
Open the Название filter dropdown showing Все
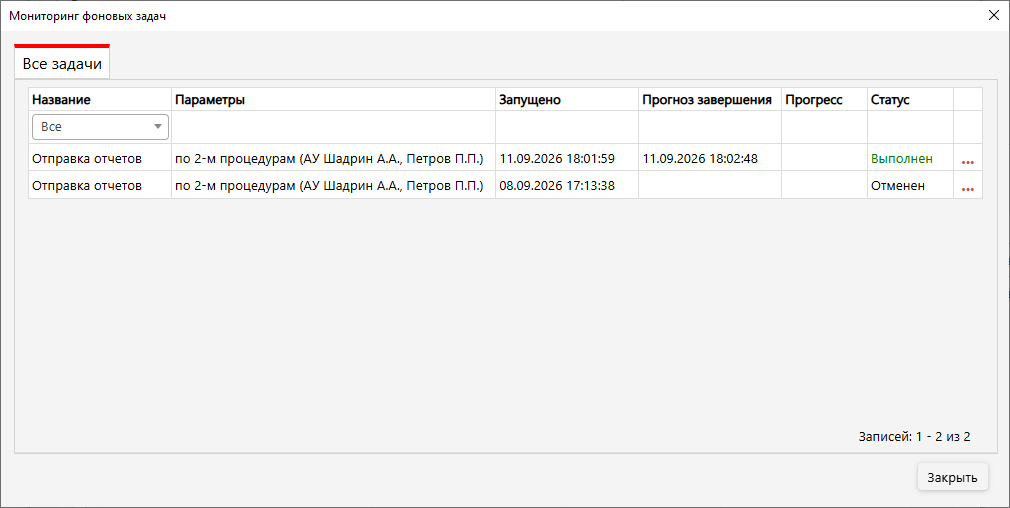tap(100, 127)
